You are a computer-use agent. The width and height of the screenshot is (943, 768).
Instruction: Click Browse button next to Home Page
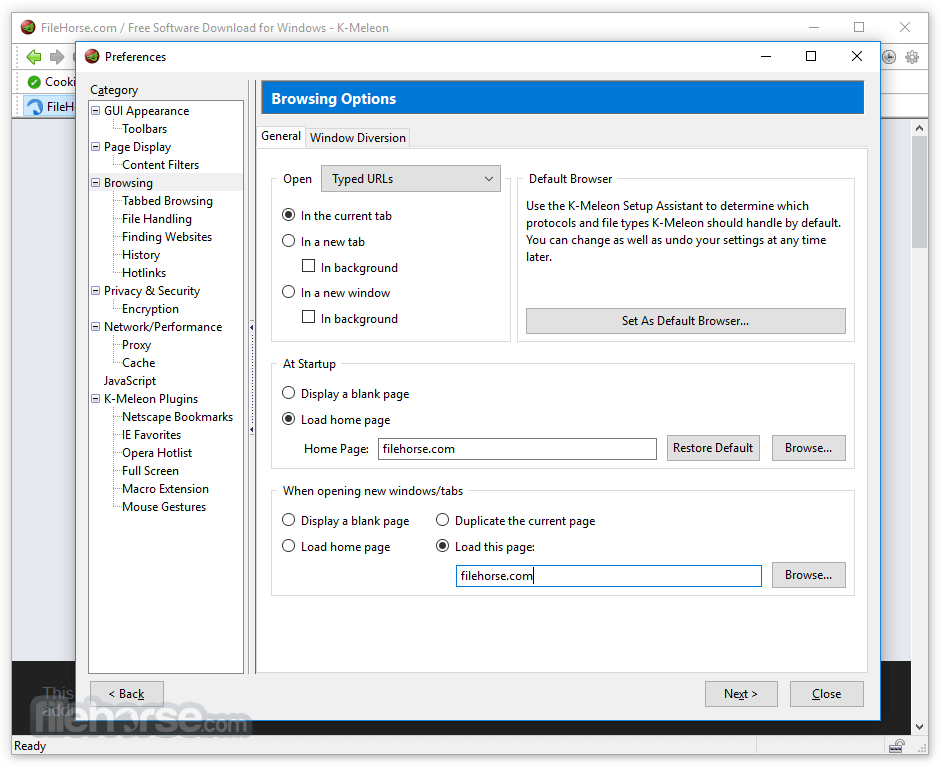tap(809, 448)
